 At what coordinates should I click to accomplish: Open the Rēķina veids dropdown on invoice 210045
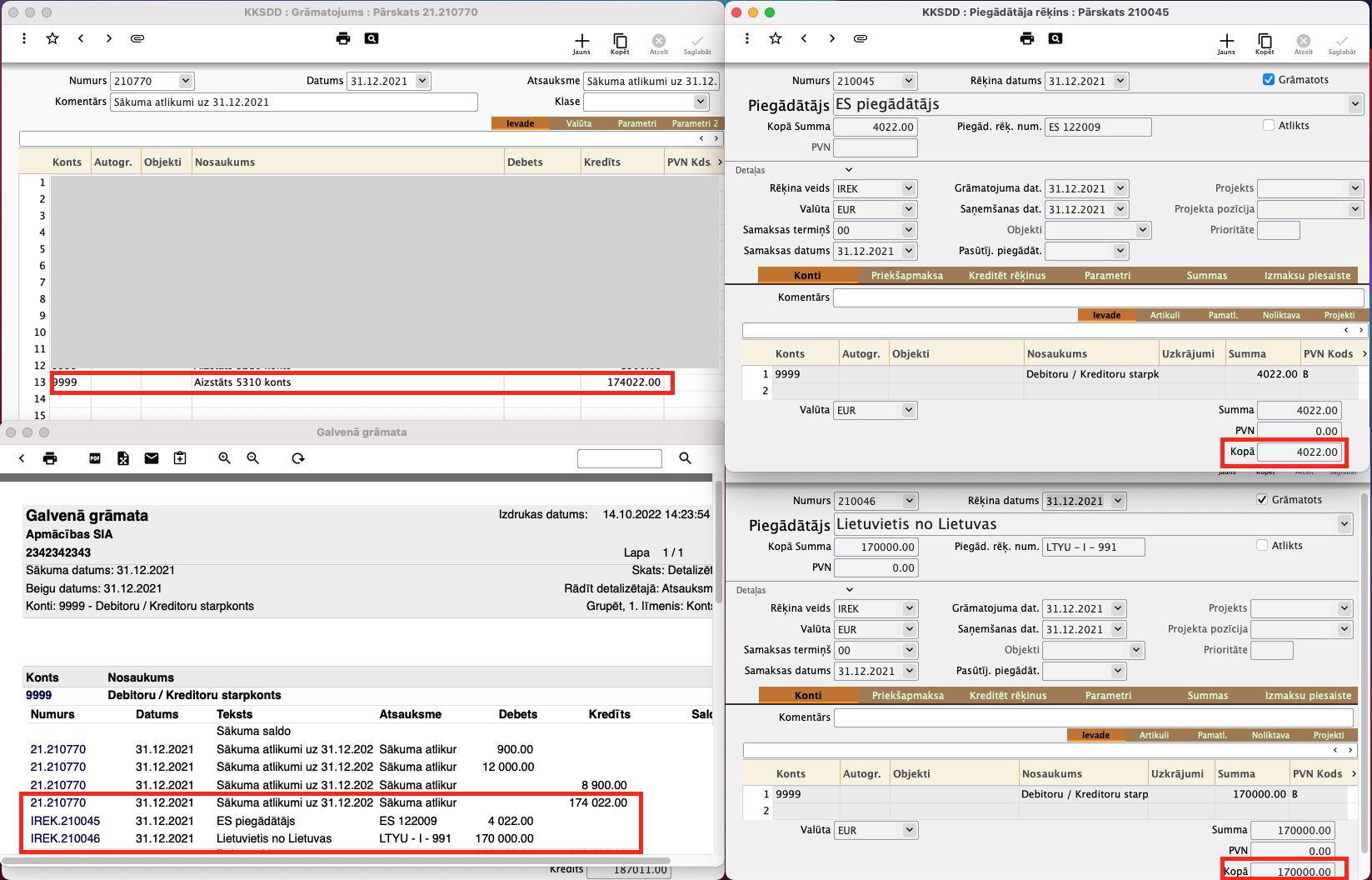(x=909, y=189)
